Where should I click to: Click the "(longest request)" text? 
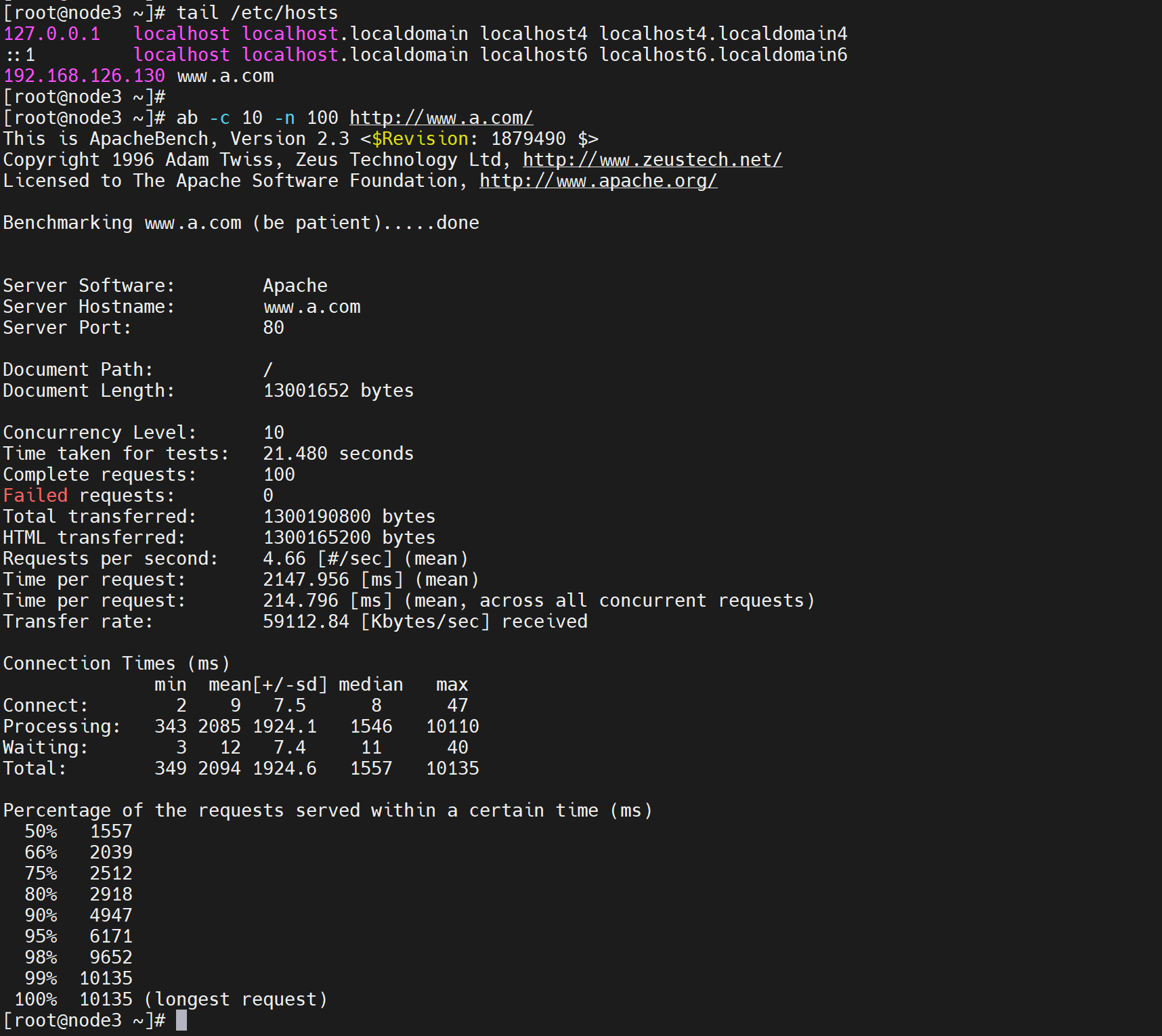(x=236, y=999)
